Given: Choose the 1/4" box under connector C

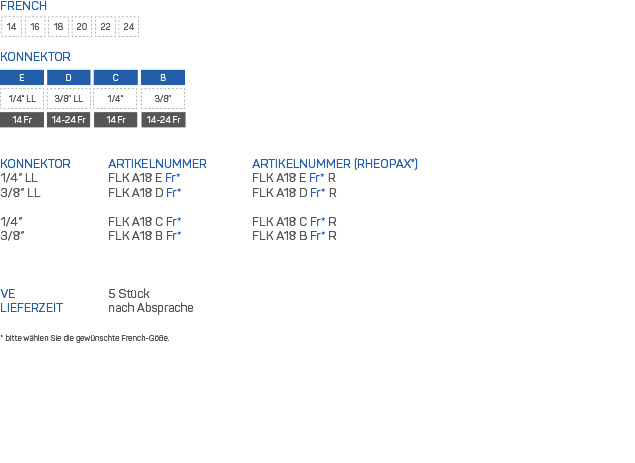Looking at the screenshot, I should pyautogui.click(x=116, y=98).
